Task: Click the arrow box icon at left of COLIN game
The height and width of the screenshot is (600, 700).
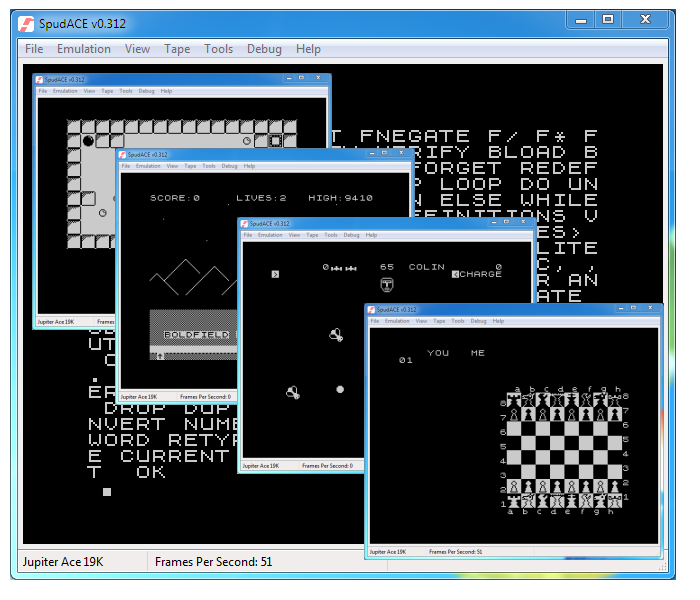Action: click(275, 274)
